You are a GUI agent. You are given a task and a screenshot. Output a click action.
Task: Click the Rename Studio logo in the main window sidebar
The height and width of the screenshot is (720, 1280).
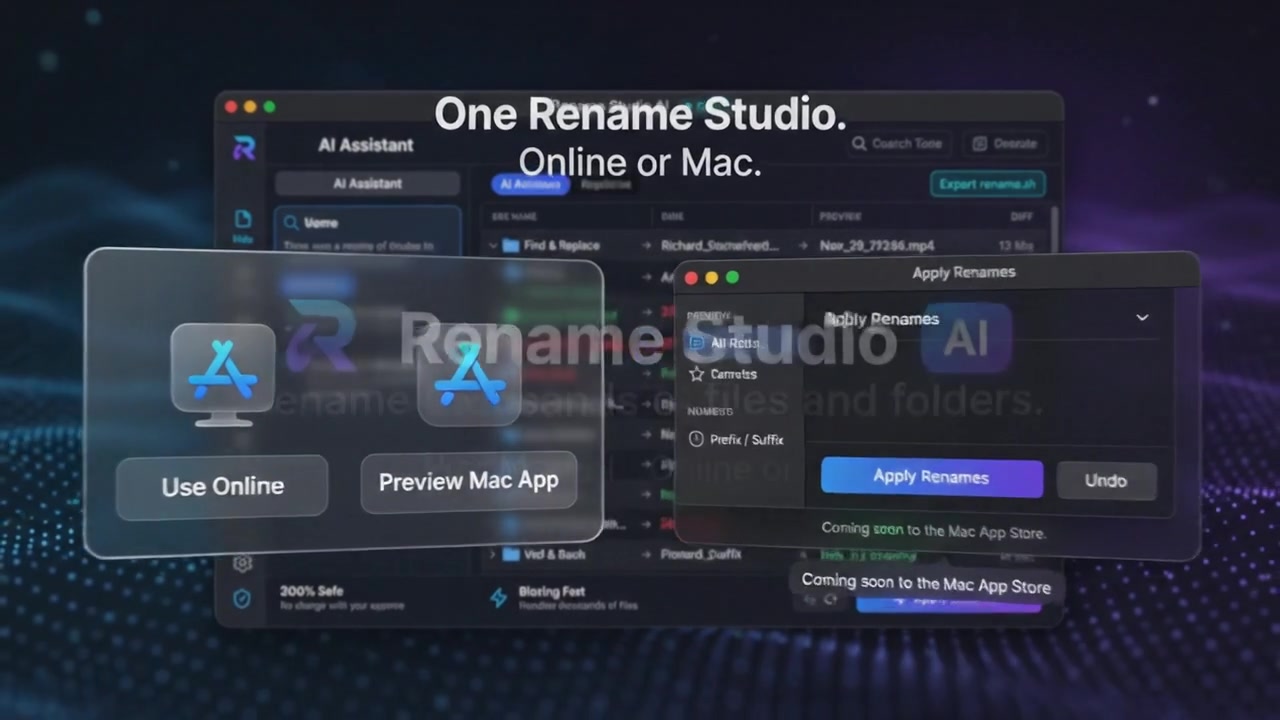point(244,148)
